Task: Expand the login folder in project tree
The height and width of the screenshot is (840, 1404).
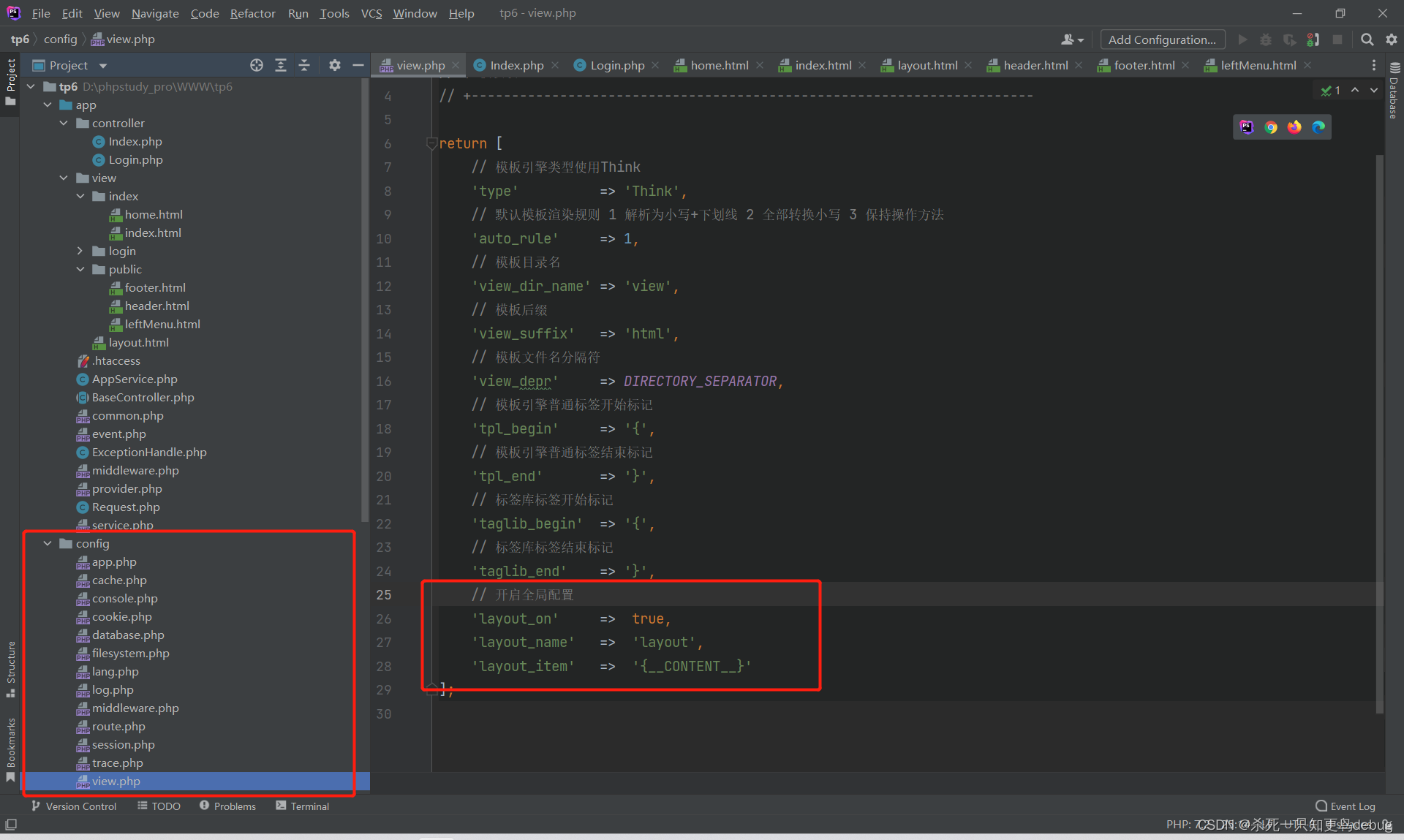Action: tap(81, 250)
